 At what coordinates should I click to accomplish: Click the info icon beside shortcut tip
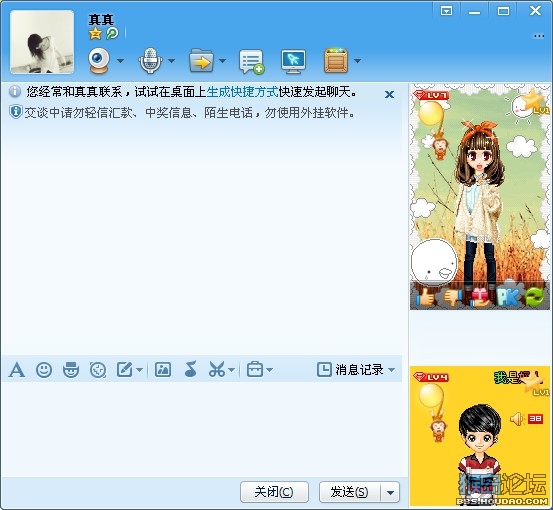click(15, 91)
